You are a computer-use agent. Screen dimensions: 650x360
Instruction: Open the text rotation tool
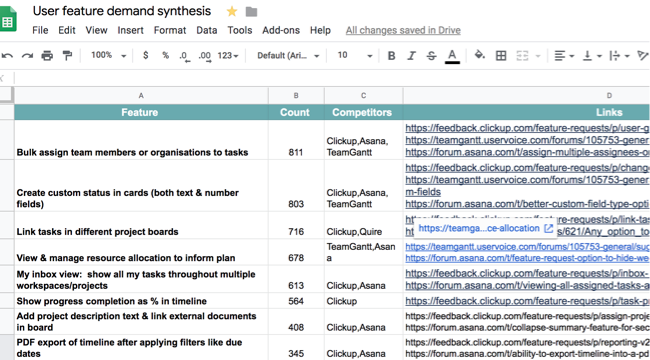coord(643,56)
